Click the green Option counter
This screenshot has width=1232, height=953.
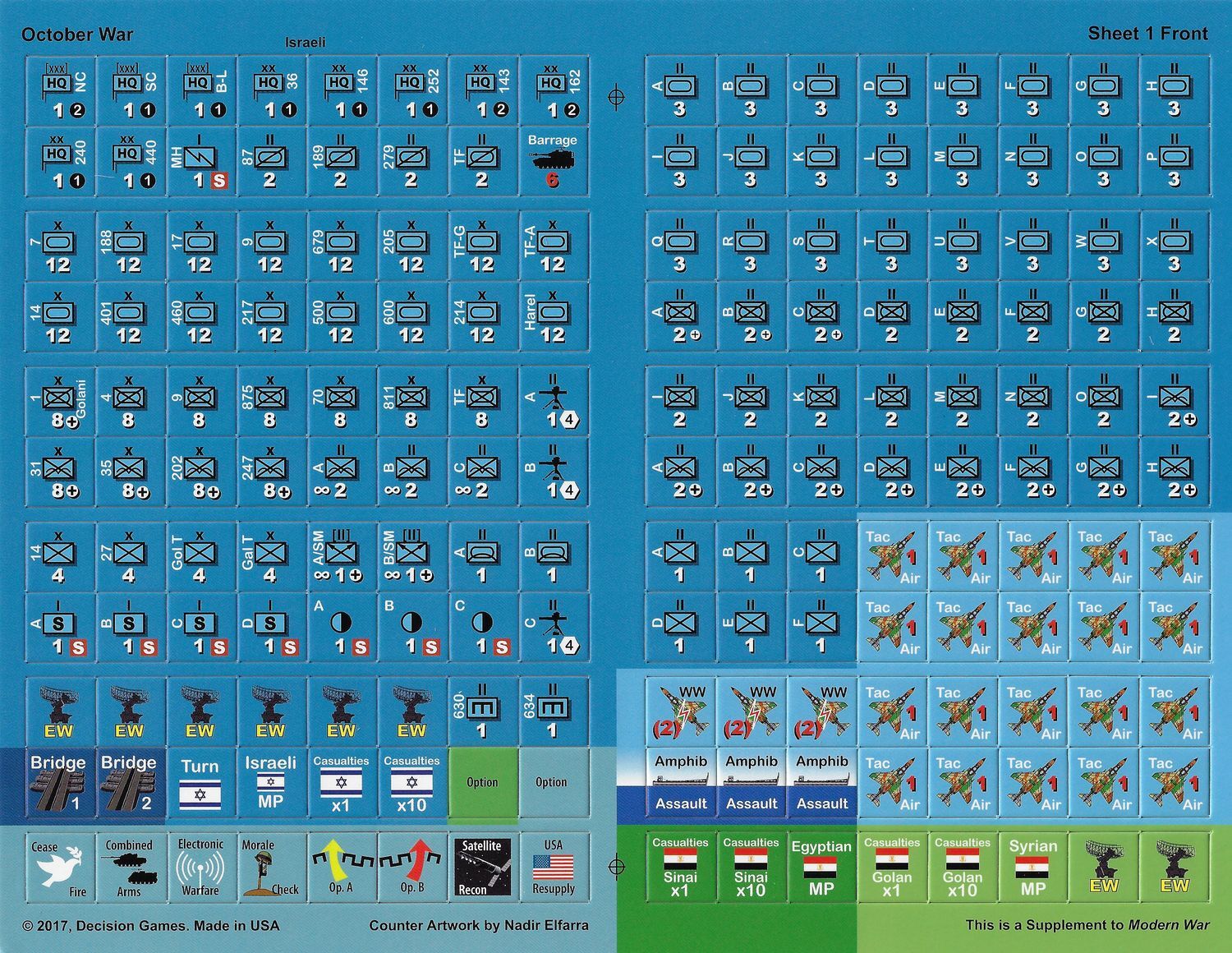click(x=483, y=783)
